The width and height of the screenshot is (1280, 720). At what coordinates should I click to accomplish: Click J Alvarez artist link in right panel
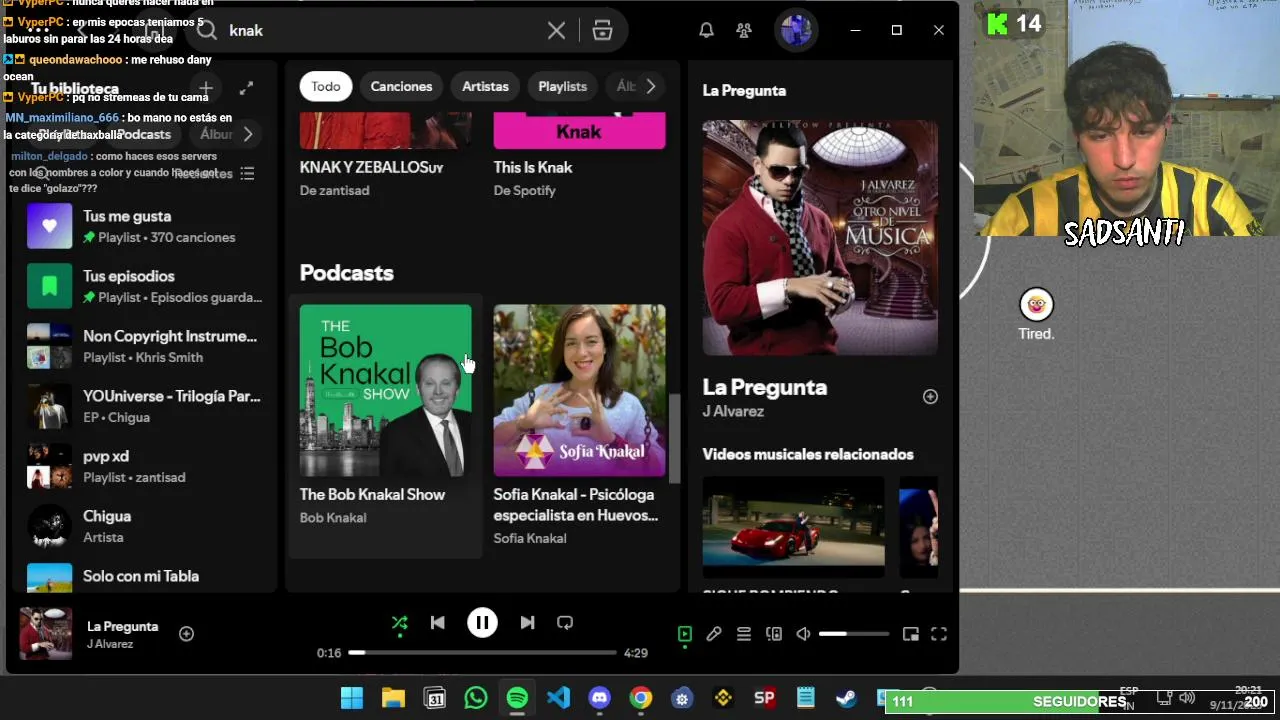(x=733, y=411)
